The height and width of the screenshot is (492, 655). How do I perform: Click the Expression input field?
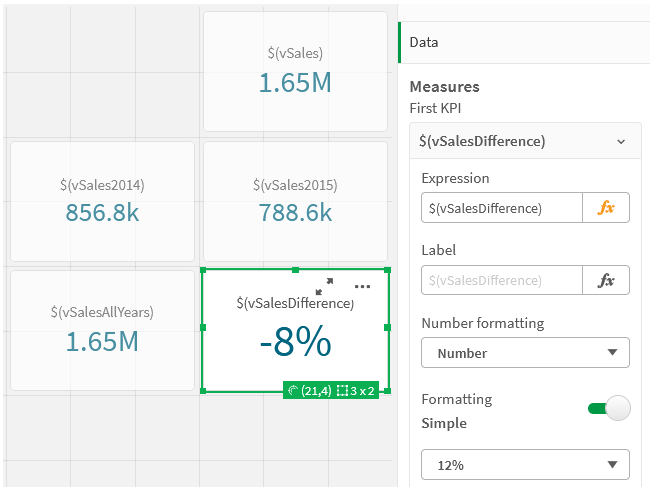pyautogui.click(x=502, y=208)
